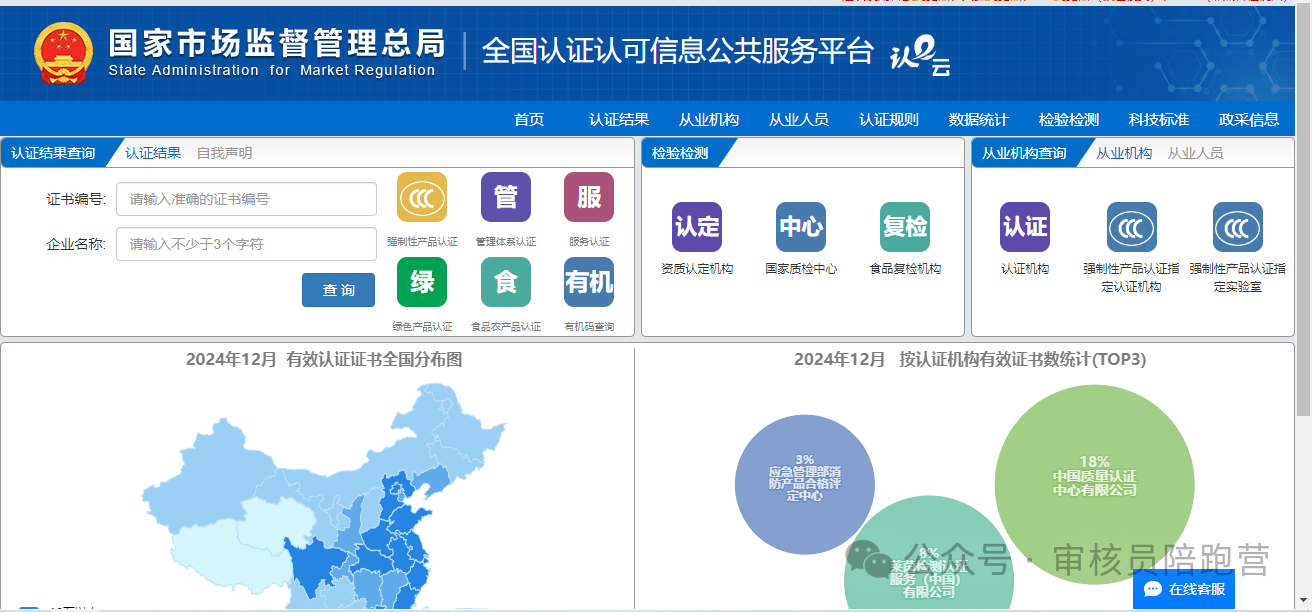Click the 有机码查询 icon
This screenshot has height=612, width=1312.
click(x=589, y=283)
